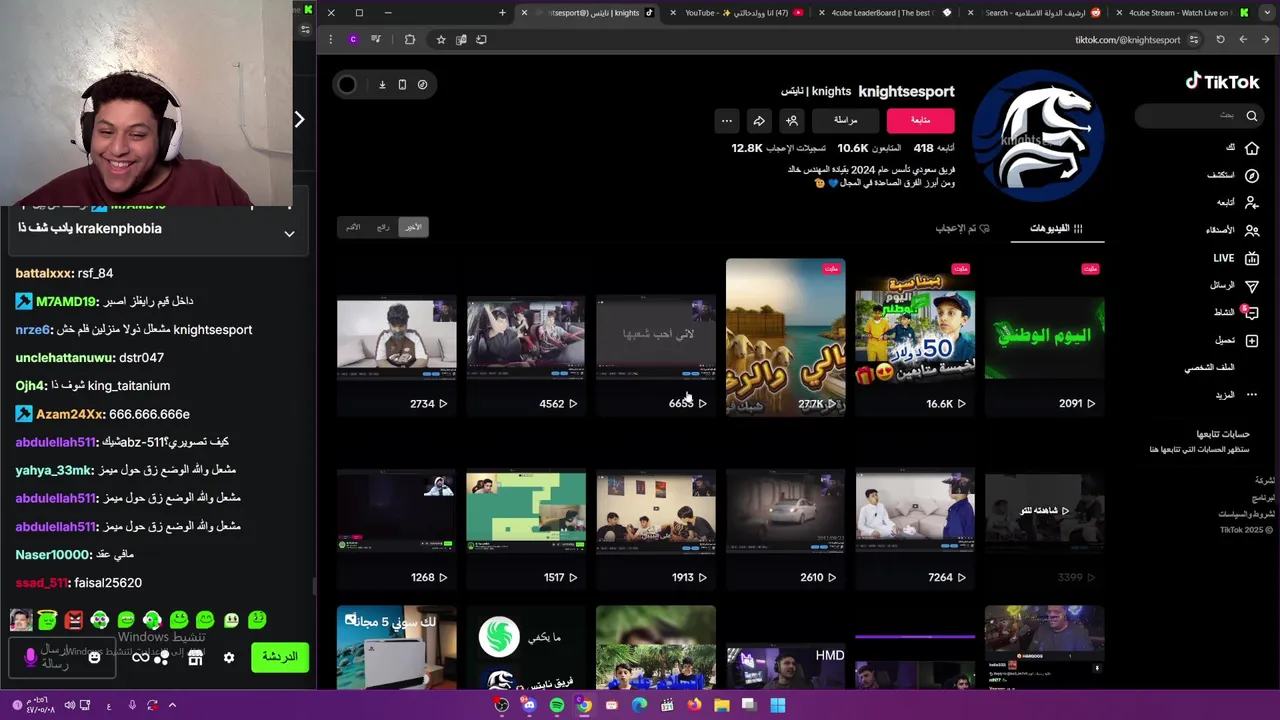Viewport: 1280px width, 720px height.
Task: Click the add-friend person icon on profile
Action: pos(792,121)
